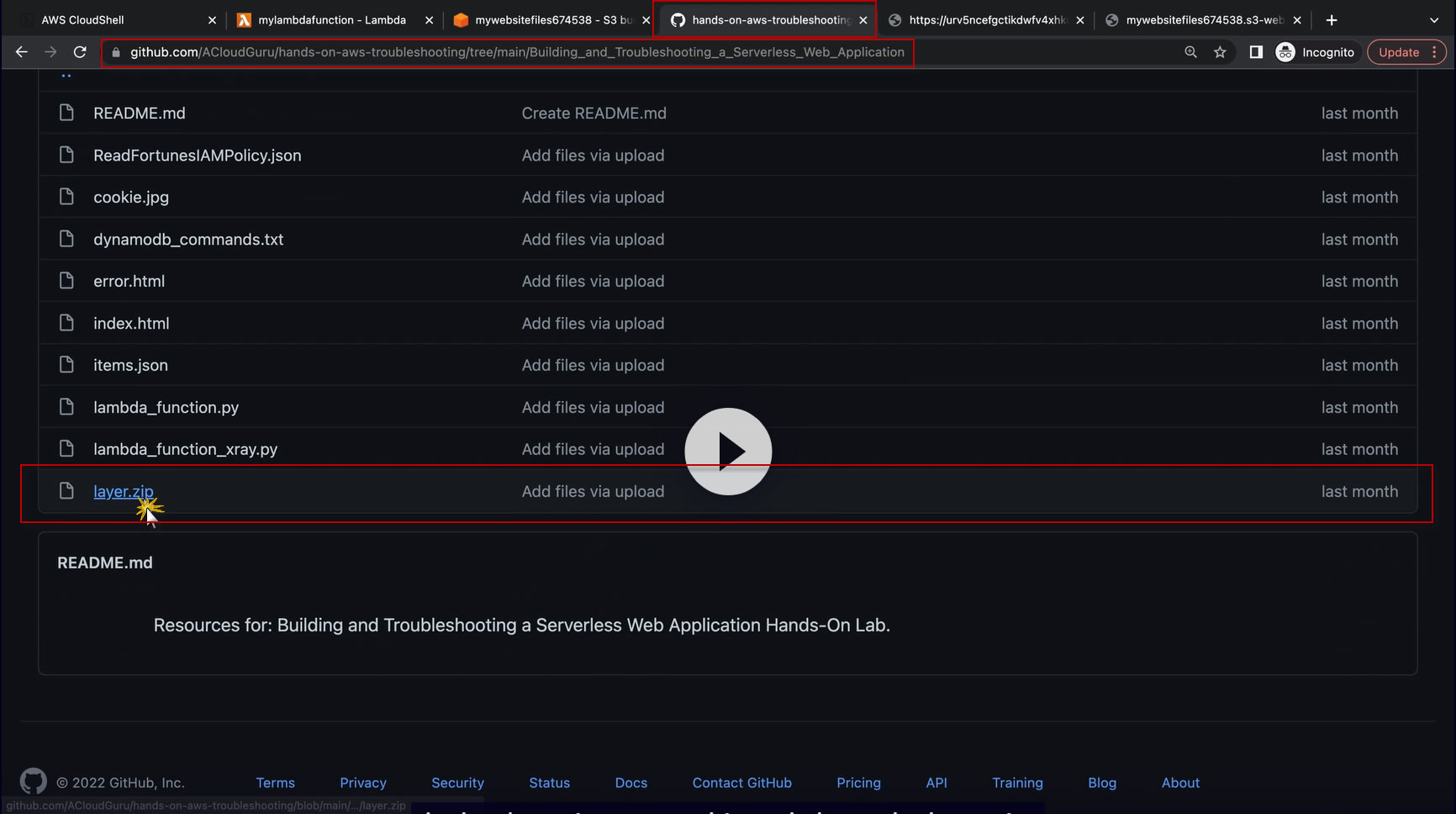Image resolution: width=1456 pixels, height=814 pixels.
Task: Click 'last month' timestamp in cookie.jpg row
Action: click(x=1360, y=197)
